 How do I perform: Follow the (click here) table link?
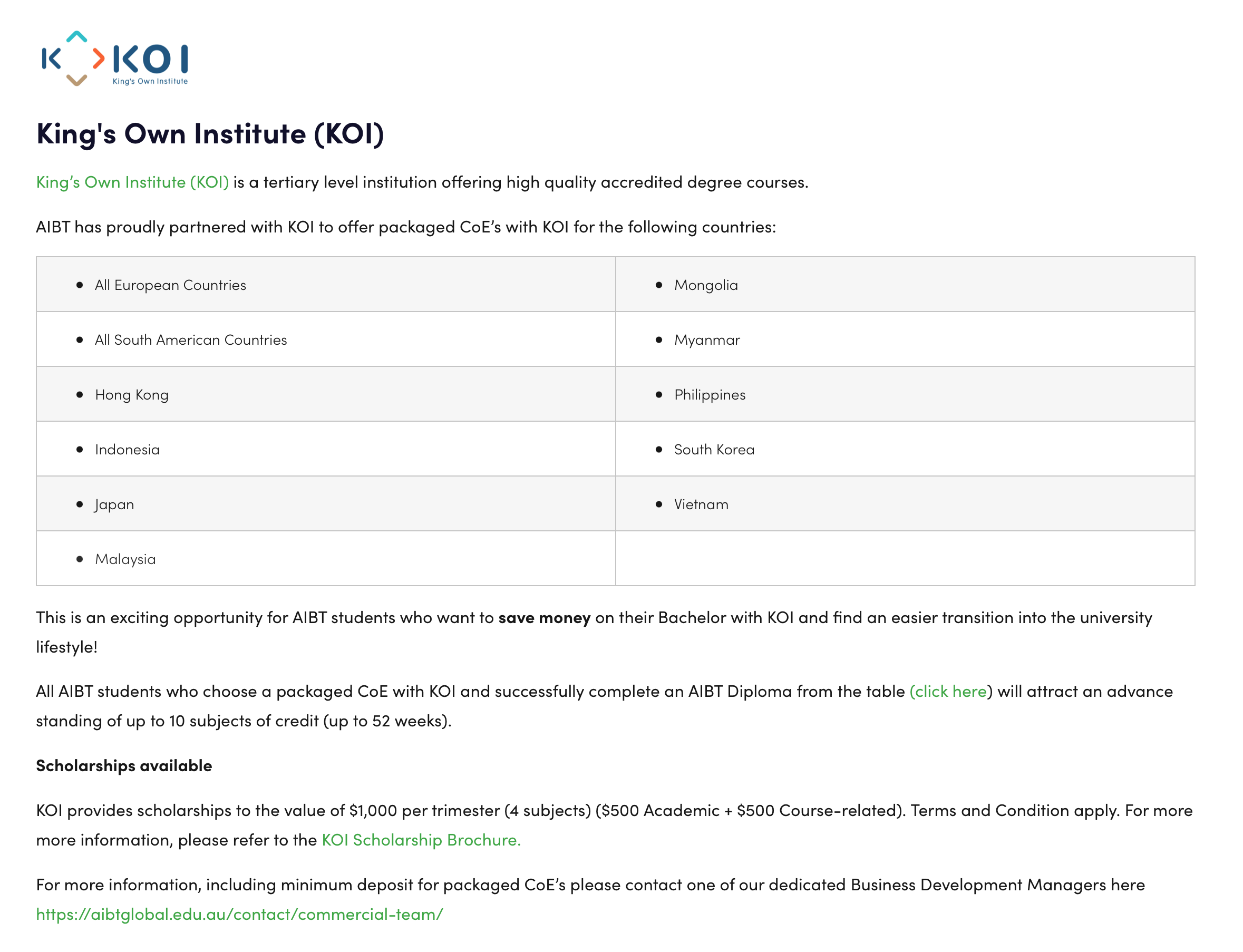(x=950, y=692)
